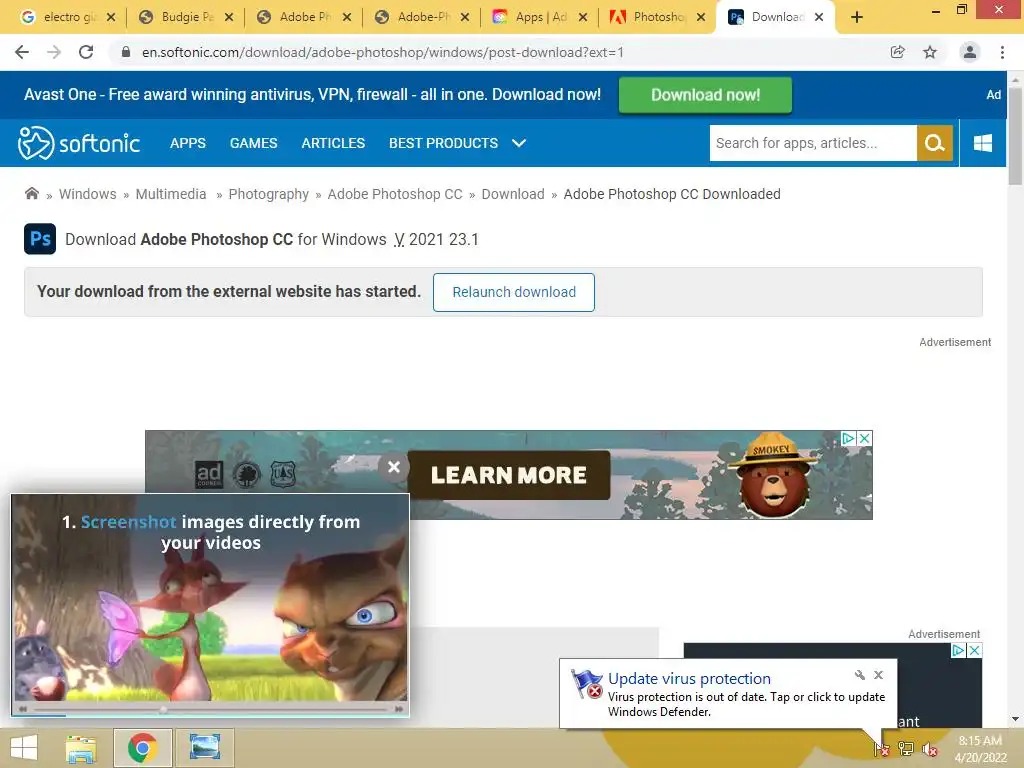Image resolution: width=1024 pixels, height=768 pixels.
Task: Click the green Download now! button
Action: pos(705,95)
